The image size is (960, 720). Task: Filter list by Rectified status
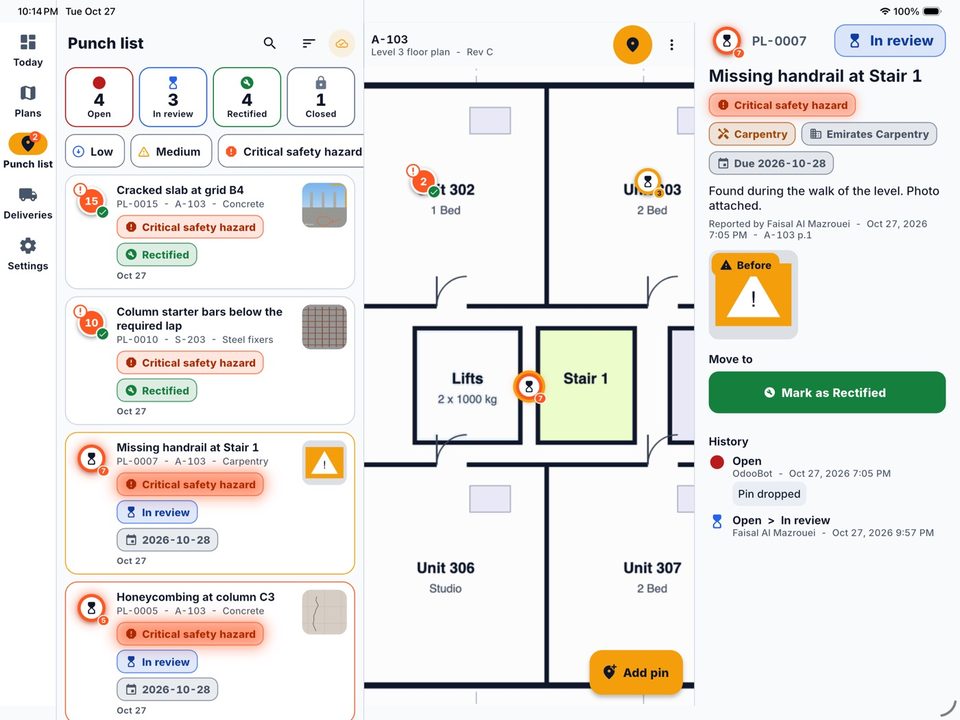(x=247, y=97)
